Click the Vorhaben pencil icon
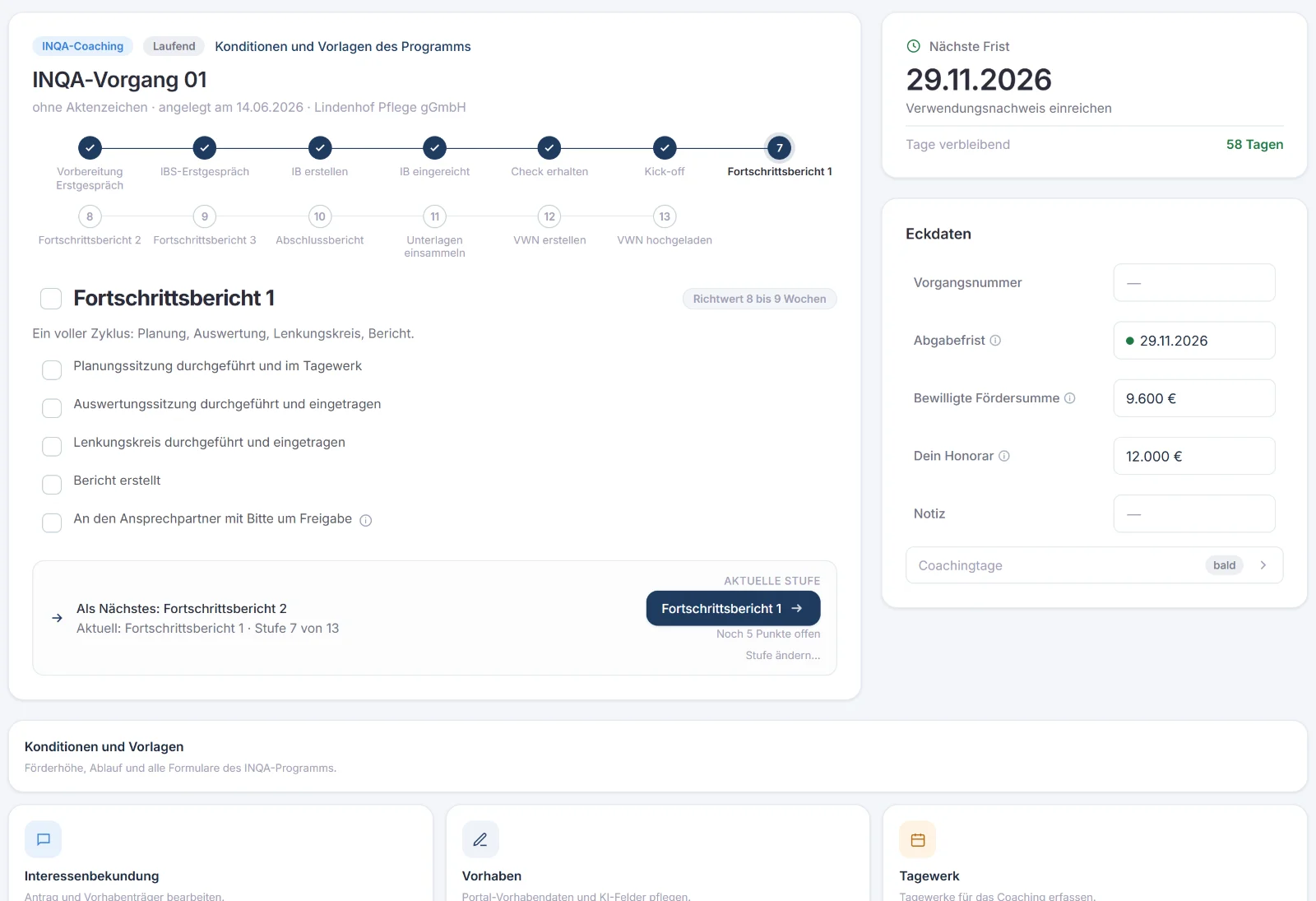 click(480, 839)
